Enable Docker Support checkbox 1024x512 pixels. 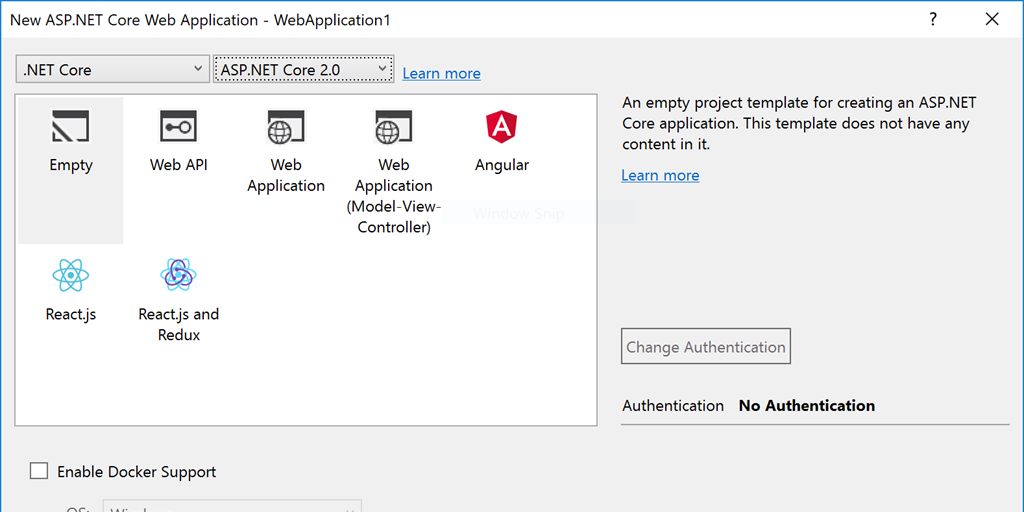tap(39, 471)
